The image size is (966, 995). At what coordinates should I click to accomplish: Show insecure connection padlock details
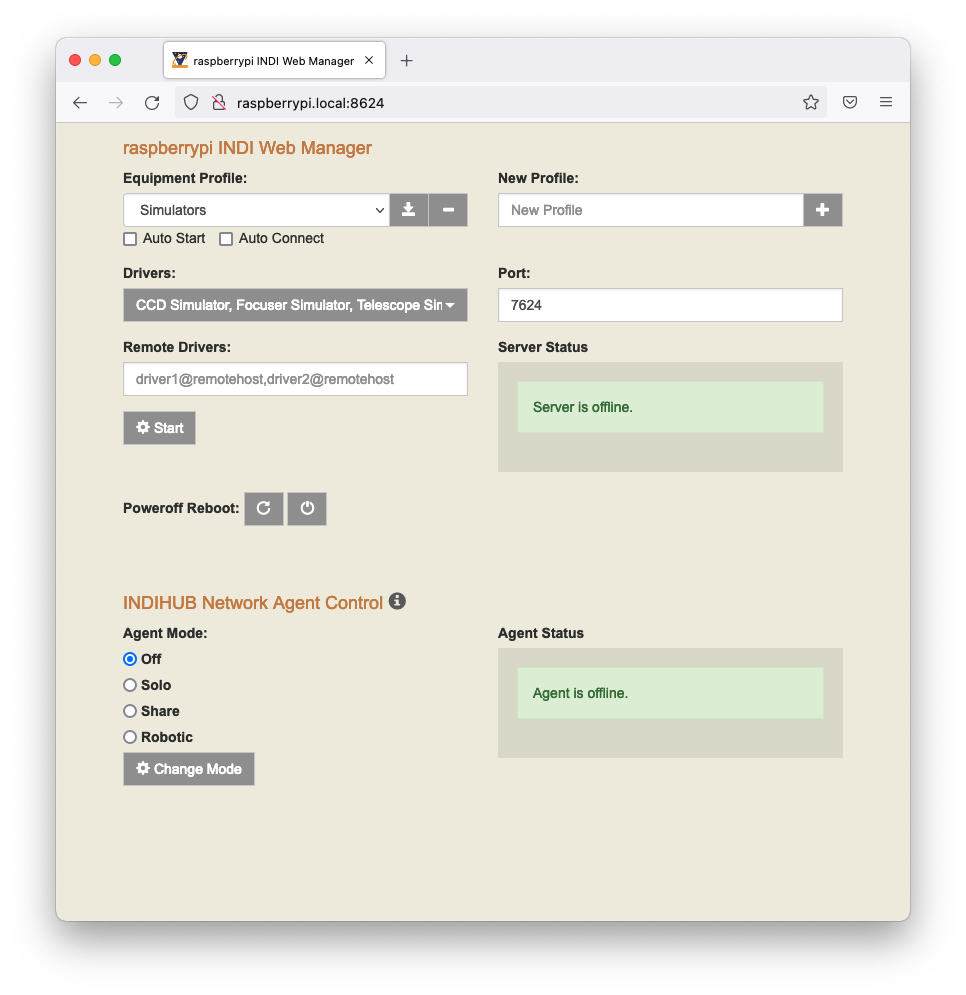tap(219, 103)
